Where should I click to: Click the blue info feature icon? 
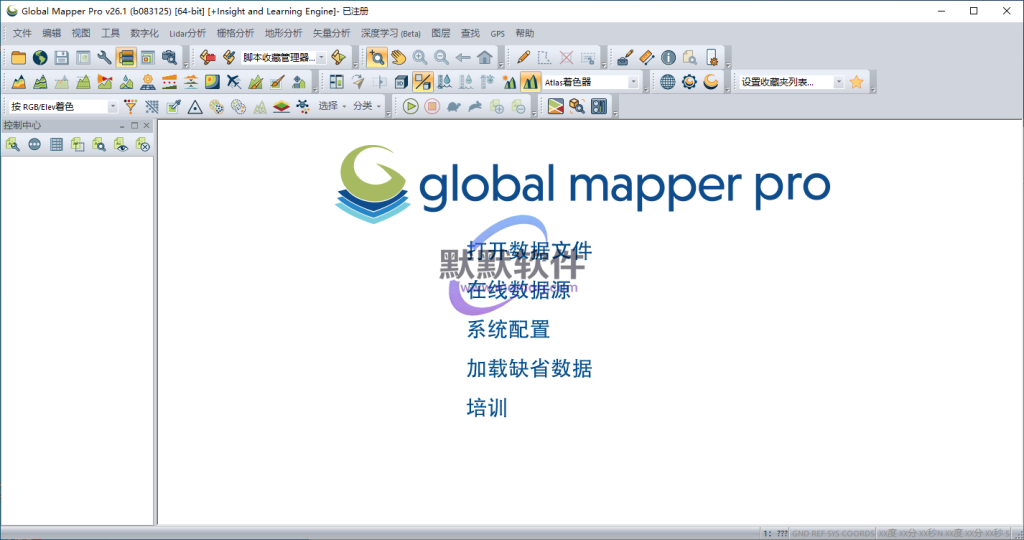[668, 58]
